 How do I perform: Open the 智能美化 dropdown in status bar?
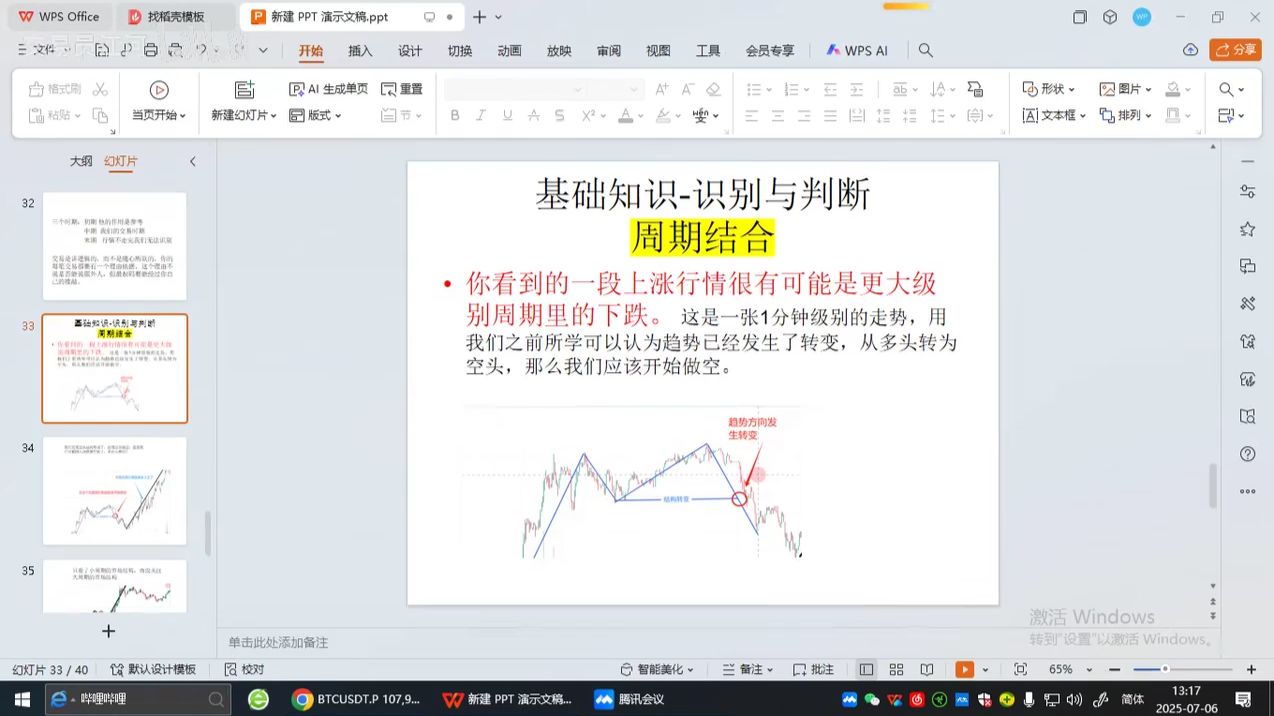tap(657, 669)
